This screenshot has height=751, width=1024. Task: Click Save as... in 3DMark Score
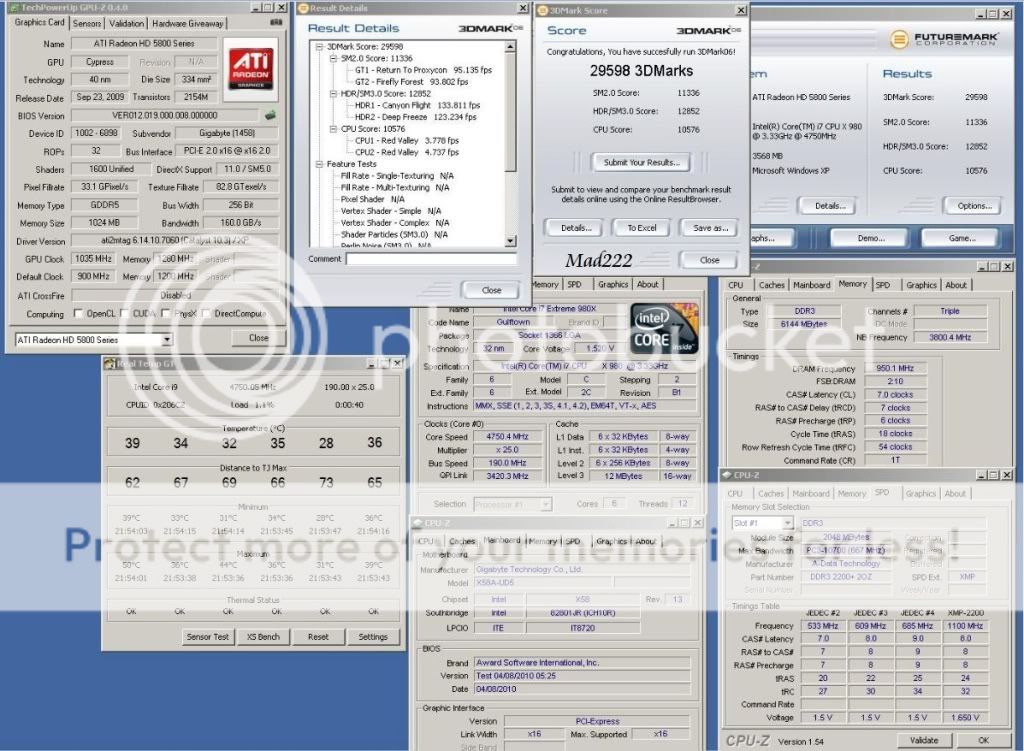click(711, 228)
